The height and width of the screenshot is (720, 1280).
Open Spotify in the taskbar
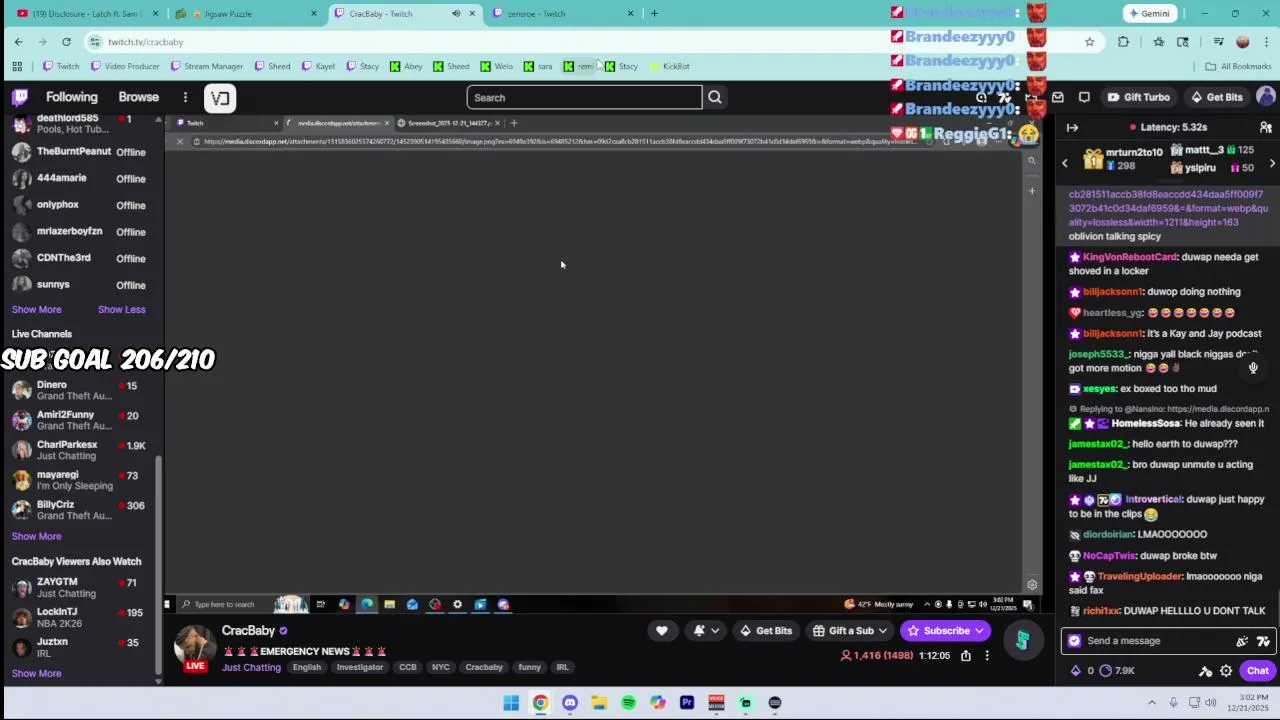tap(628, 703)
